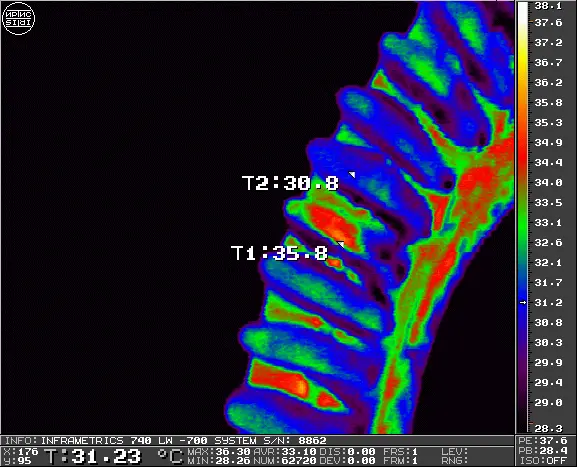Image resolution: width=577 pixels, height=467 pixels.
Task: Click the T1:35.8 temperature label
Action: [279, 253]
